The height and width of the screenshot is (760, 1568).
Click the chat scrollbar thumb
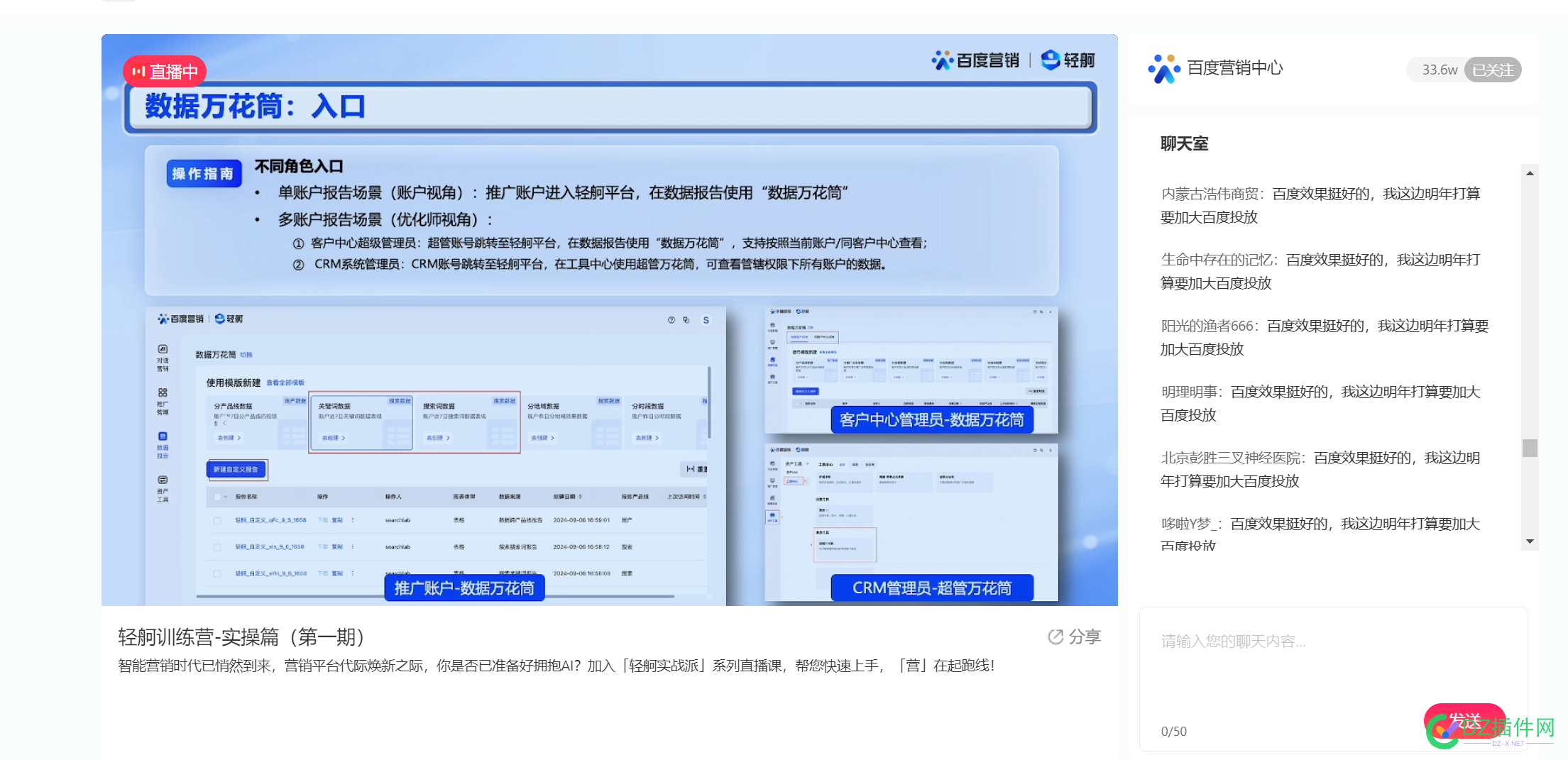click(x=1530, y=448)
